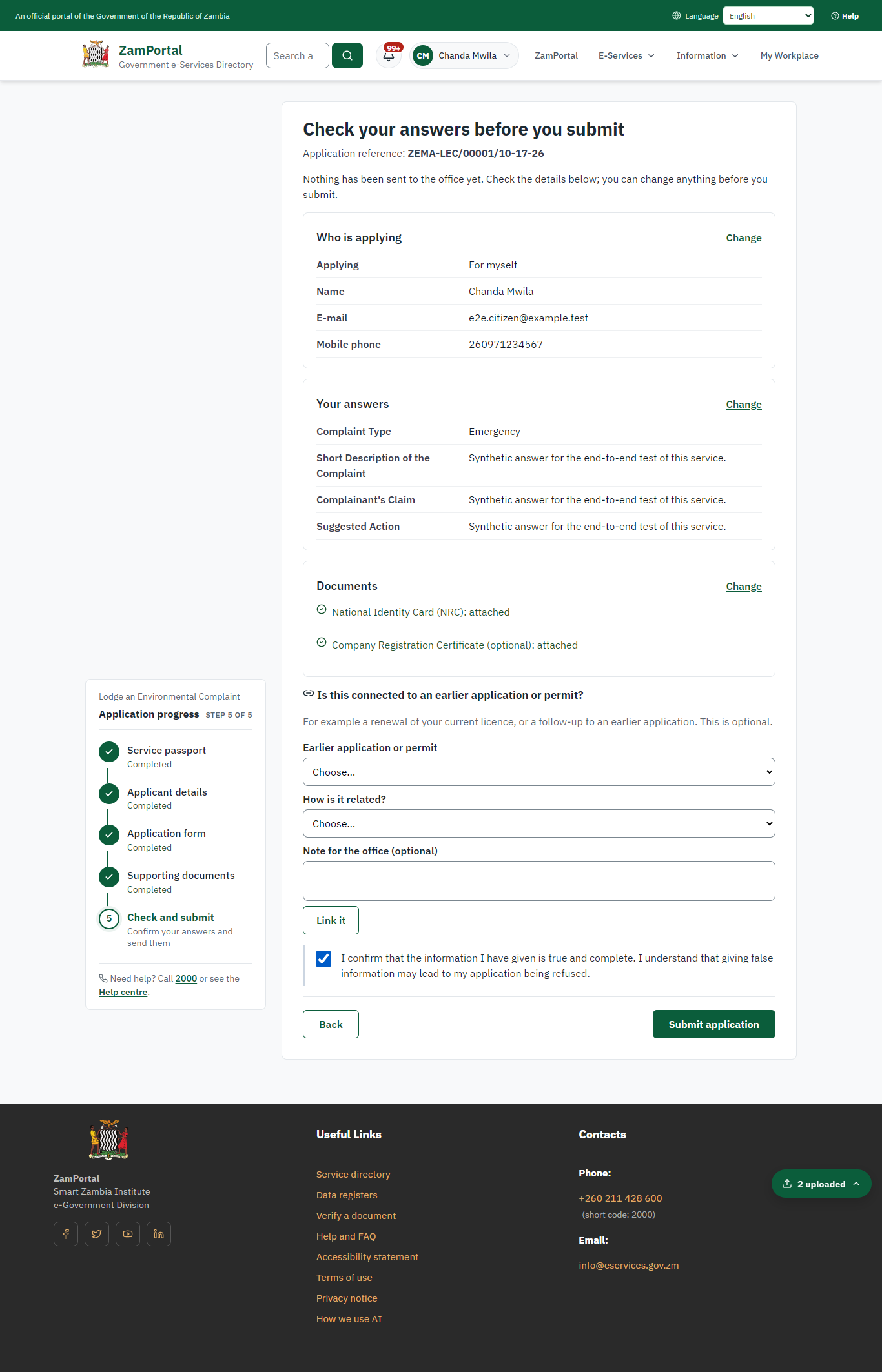
Task: Open the LinkedIn social icon in footer
Action: point(159,1234)
